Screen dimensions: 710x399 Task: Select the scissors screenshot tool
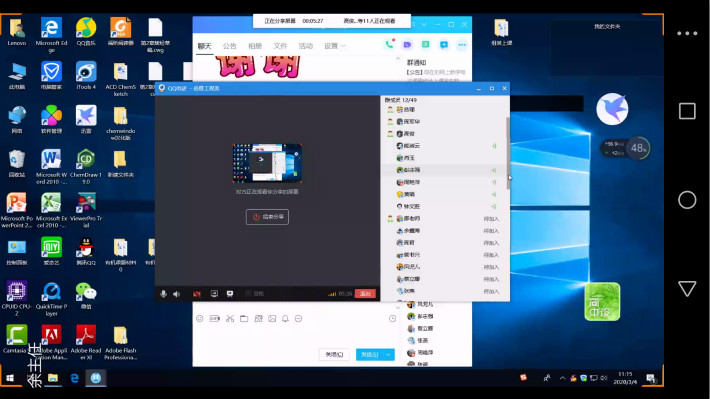click(x=230, y=319)
